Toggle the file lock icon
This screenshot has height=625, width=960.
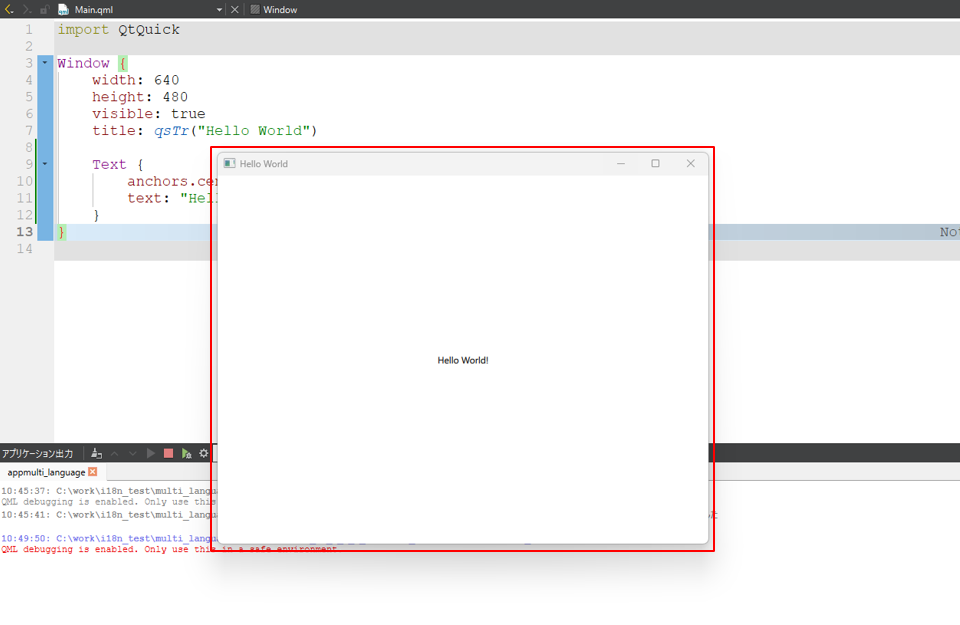43,9
